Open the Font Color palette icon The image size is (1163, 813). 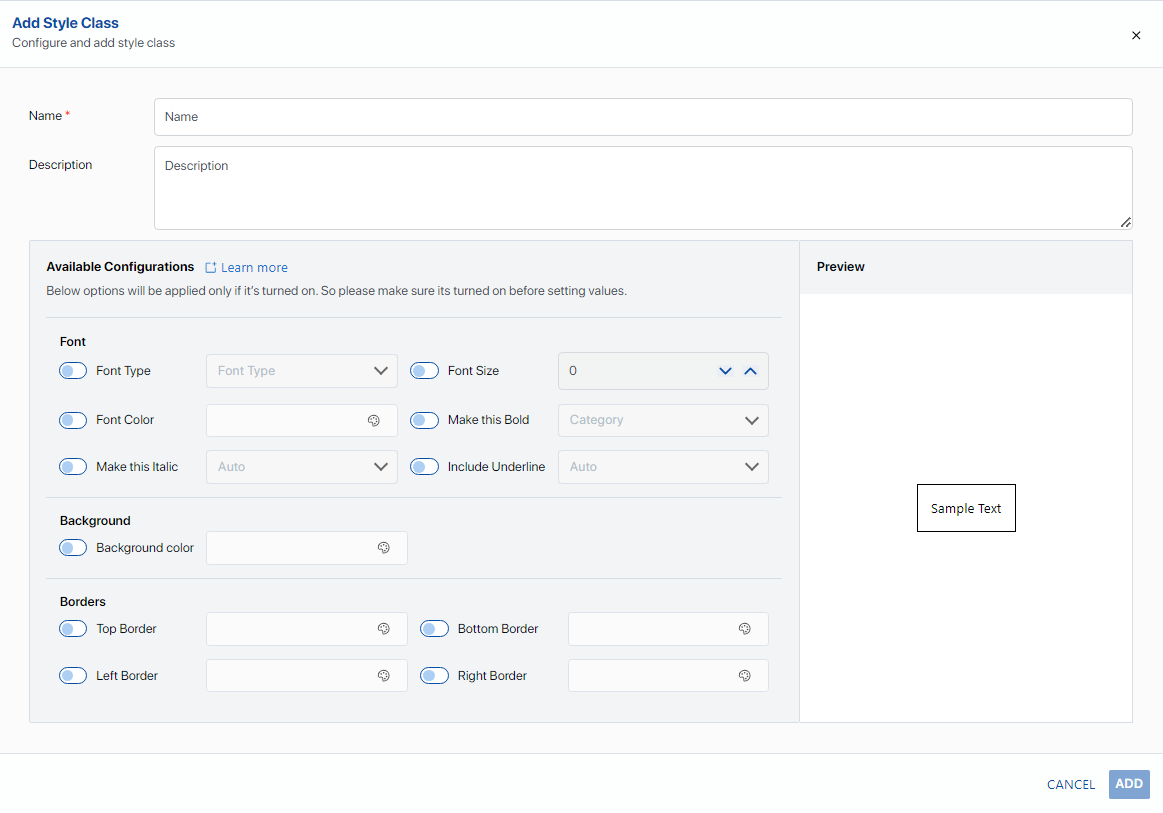click(374, 421)
